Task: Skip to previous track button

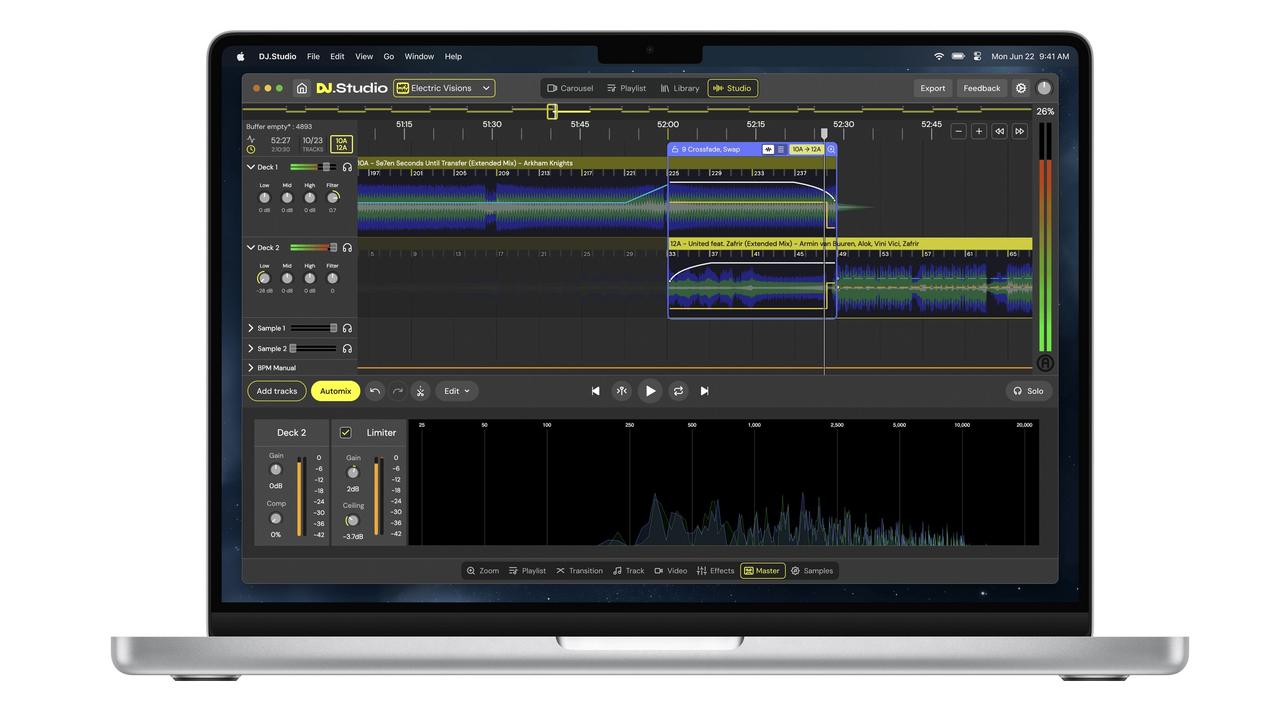Action: click(x=595, y=391)
